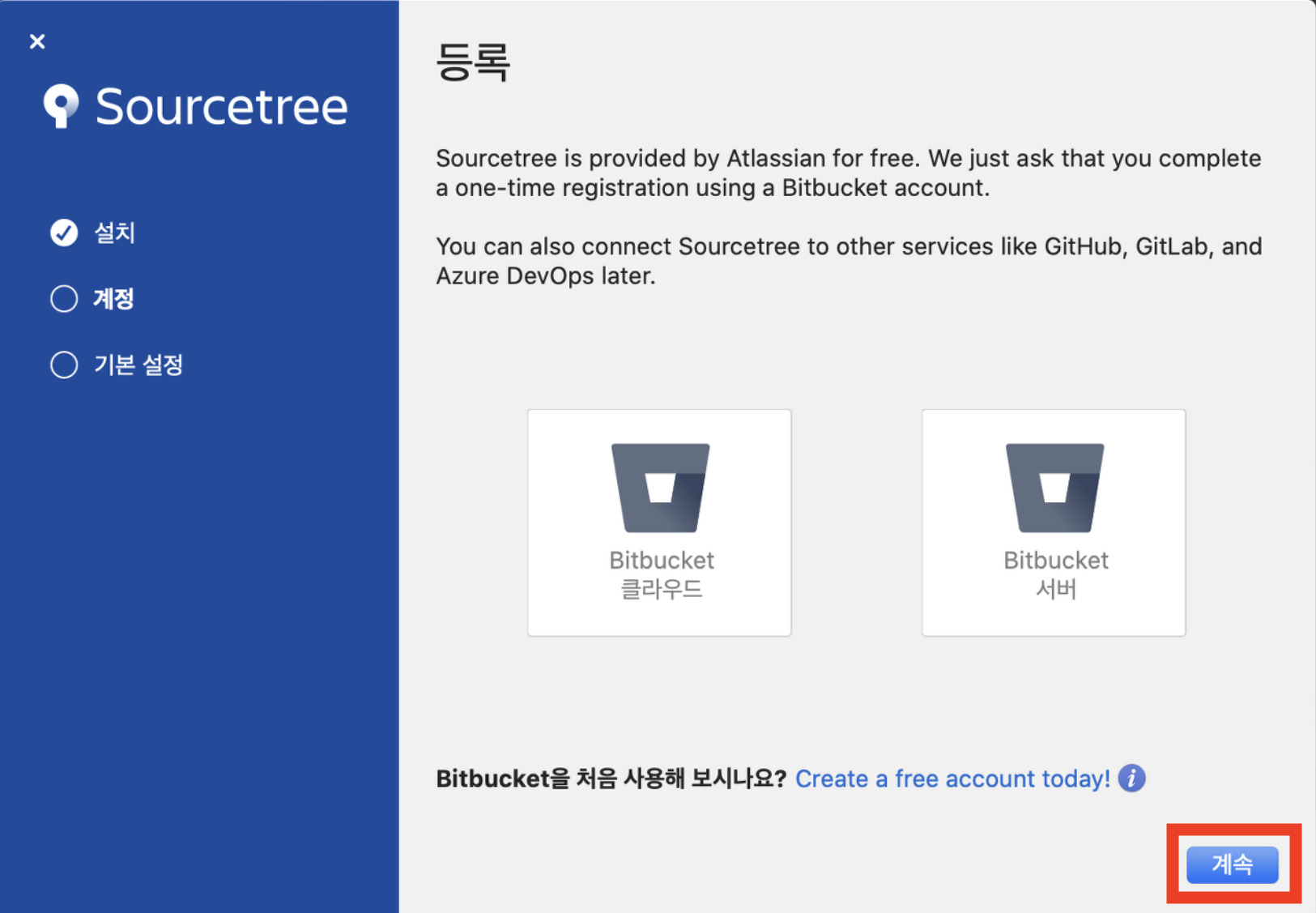
Task: Click the Bitbucket 클라우드 label text
Action: tap(662, 574)
